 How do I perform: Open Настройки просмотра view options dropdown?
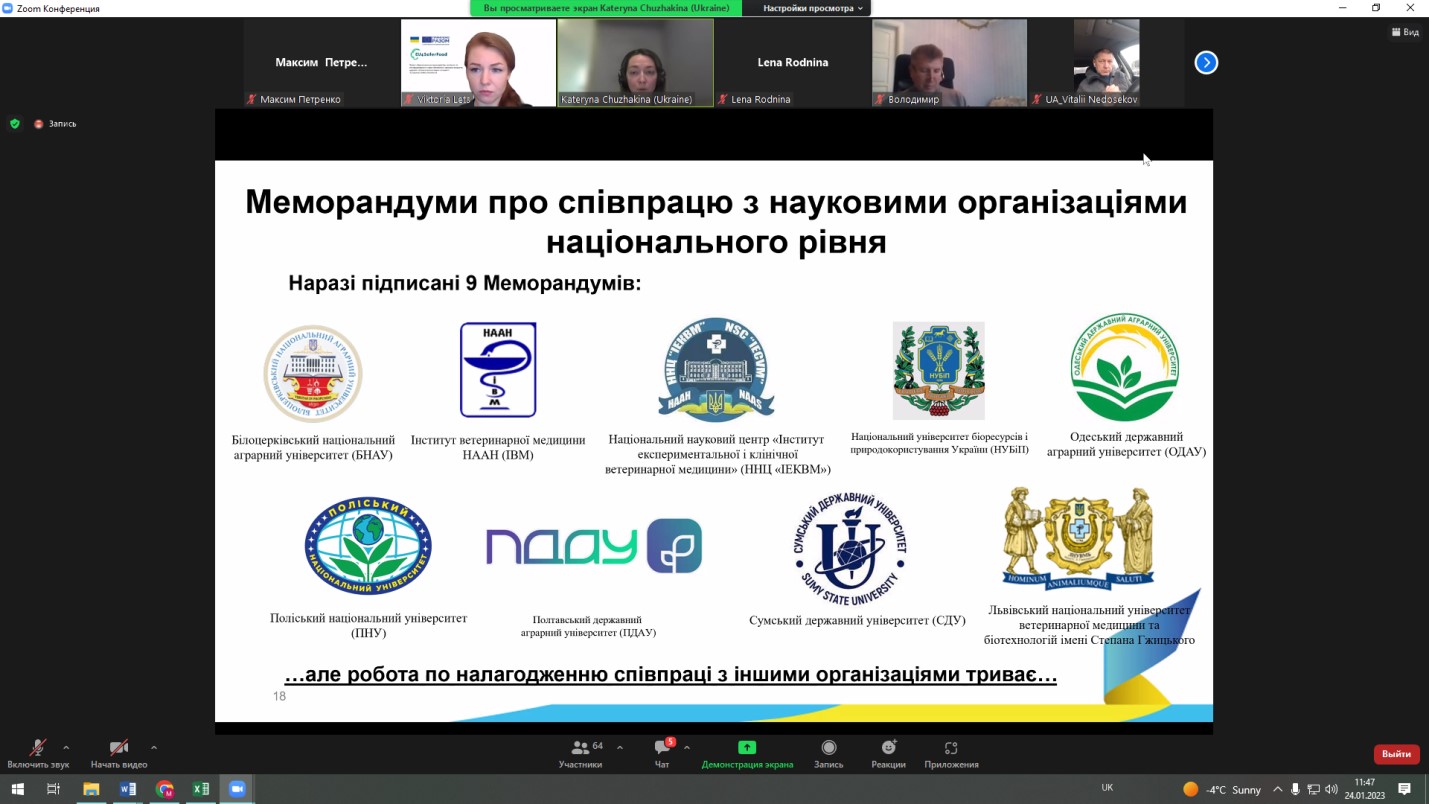(813, 8)
